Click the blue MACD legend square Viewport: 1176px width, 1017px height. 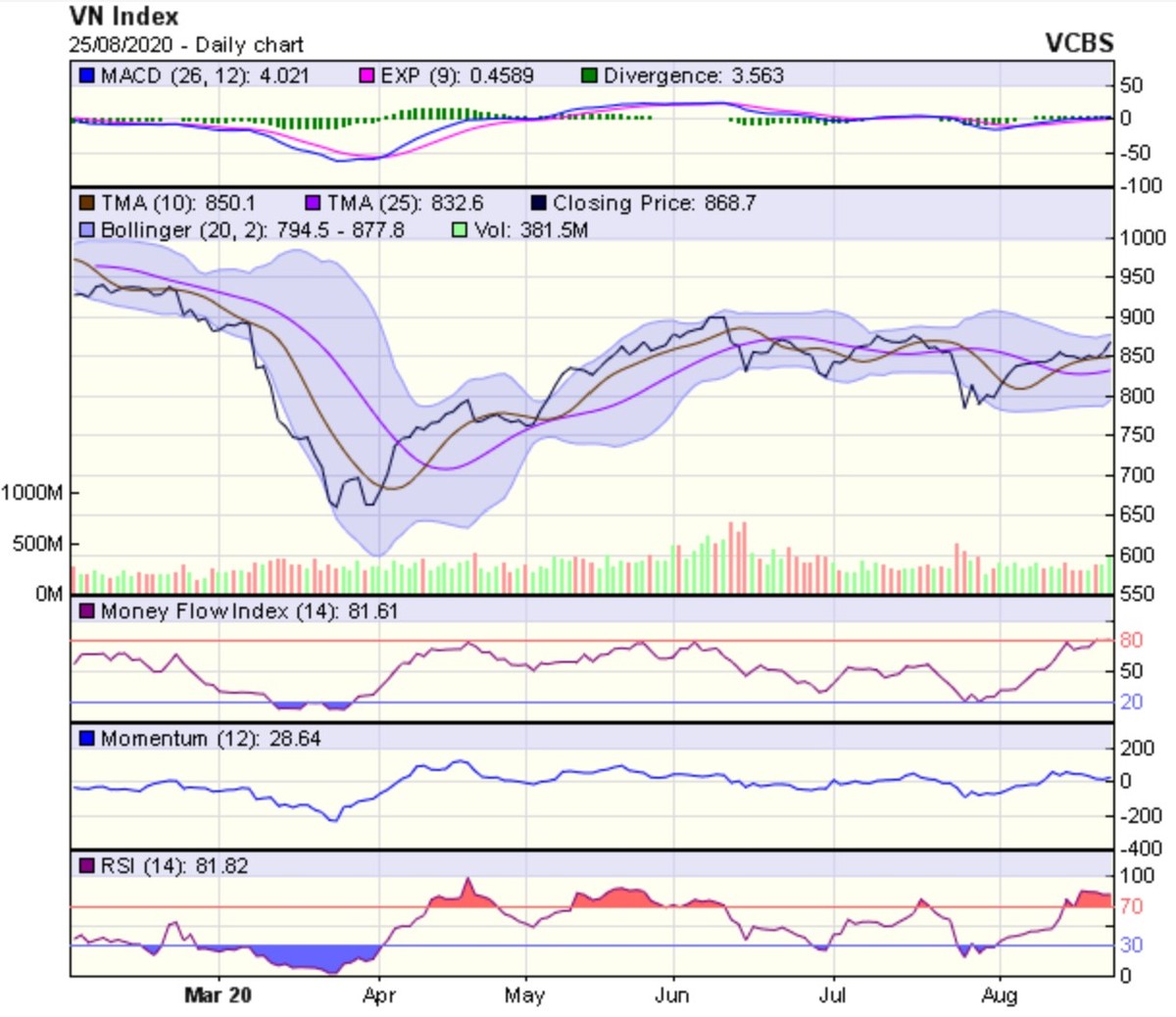tap(86, 75)
